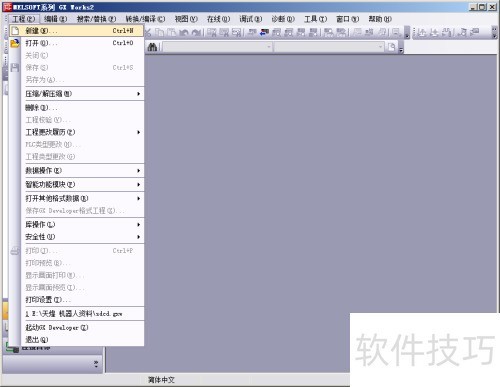Open the 转换/编译 menu
The image size is (500, 387).
(x=145, y=19)
